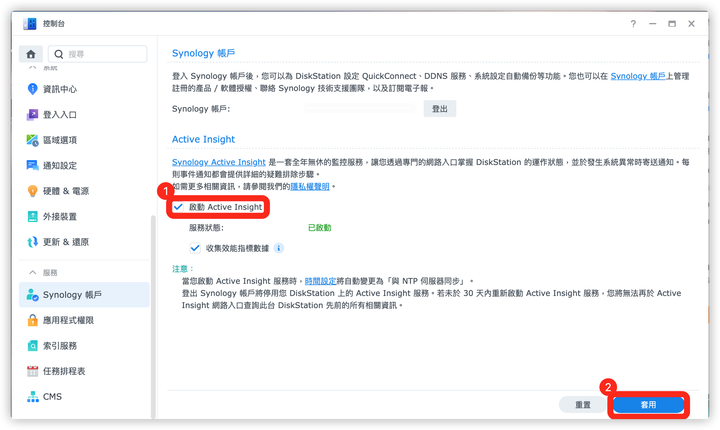Select 應用程式權限 menu item
Image resolution: width=720 pixels, height=430 pixels.
(84, 320)
